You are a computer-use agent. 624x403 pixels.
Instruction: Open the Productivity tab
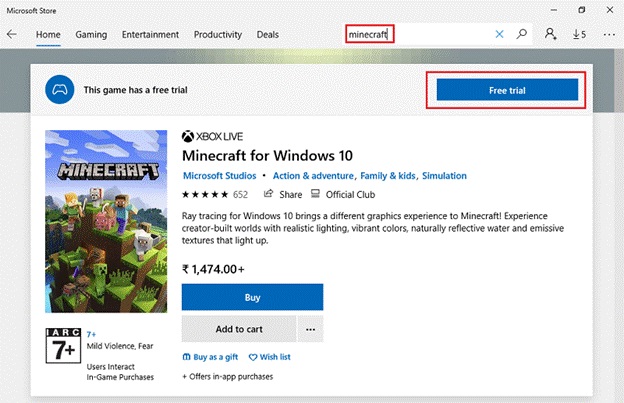[218, 35]
